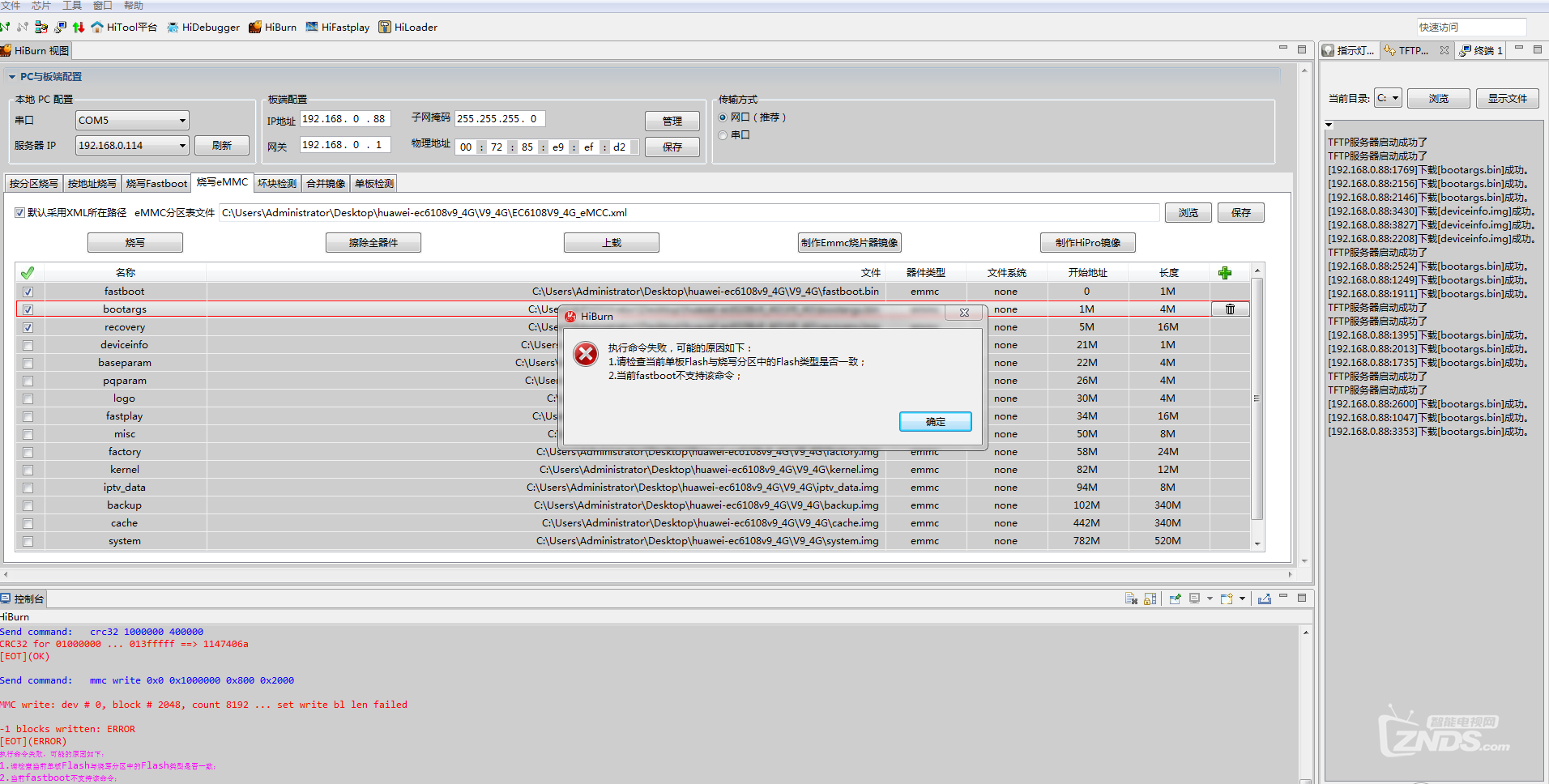
Task: Open HiTool平台 home
Action: 124,27
